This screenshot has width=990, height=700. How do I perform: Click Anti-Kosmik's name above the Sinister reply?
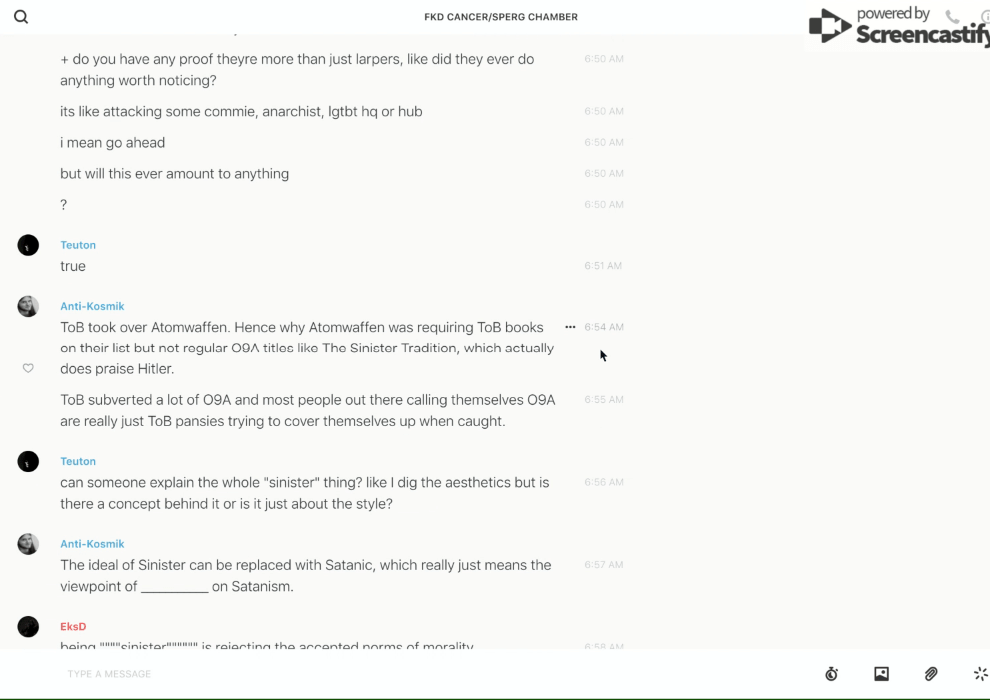[92, 544]
